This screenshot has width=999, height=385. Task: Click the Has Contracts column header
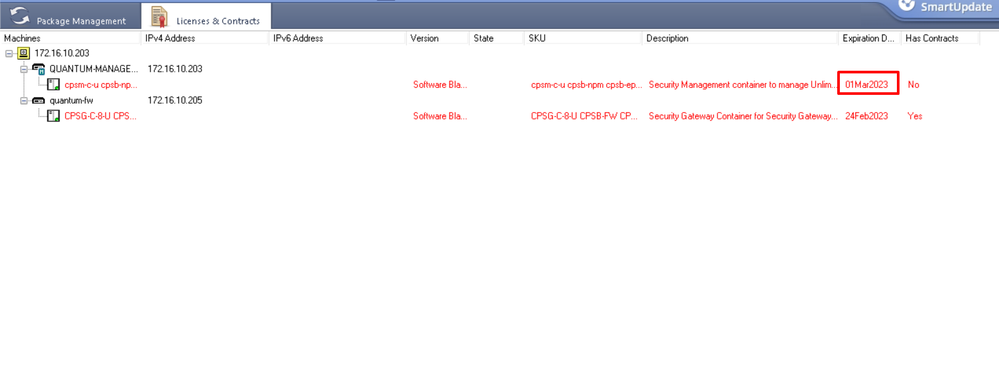point(940,38)
